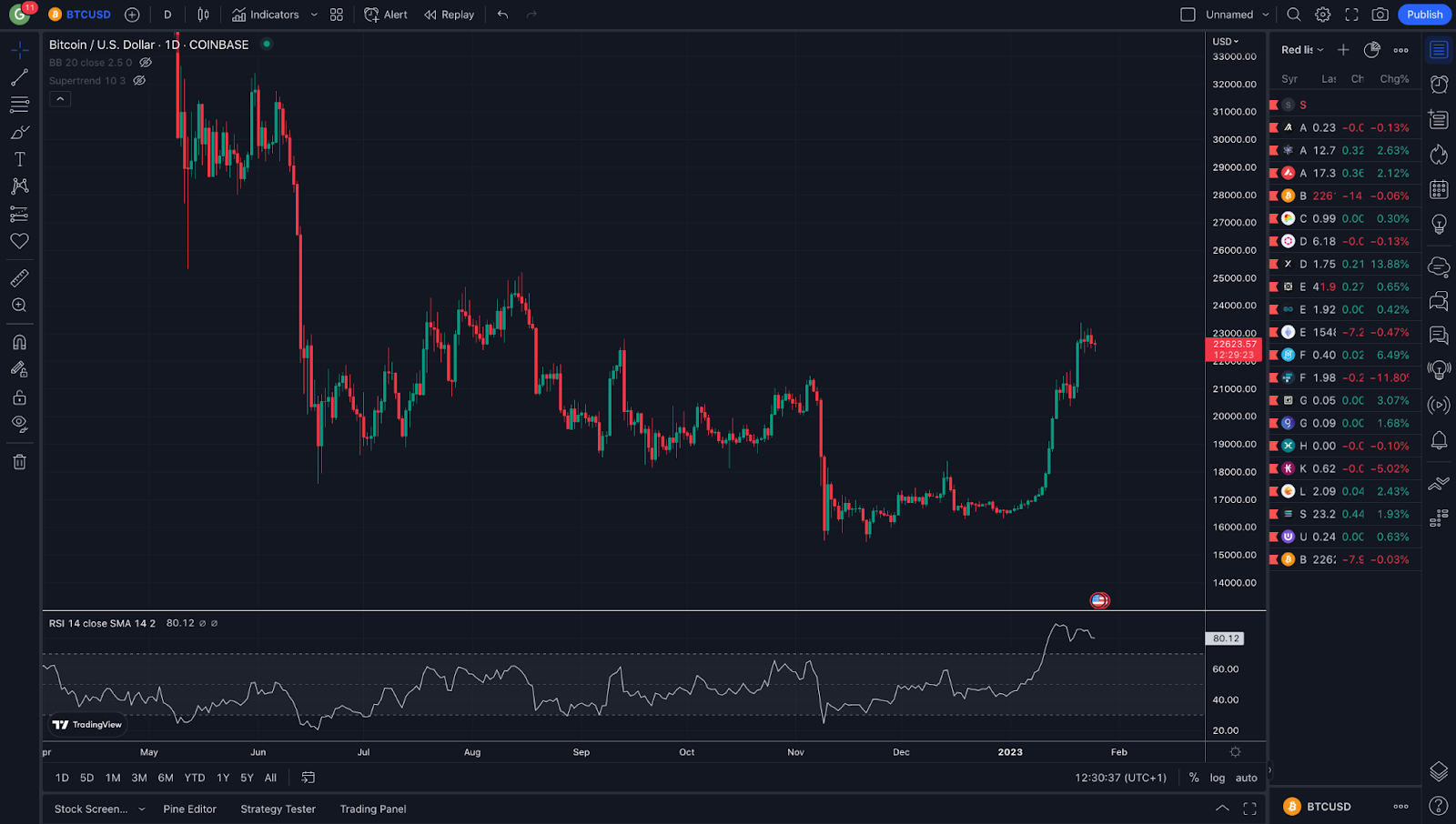The image size is (1456, 824).
Task: Tick the layout checkbox next to Unnamed
Action: [x=1188, y=15]
